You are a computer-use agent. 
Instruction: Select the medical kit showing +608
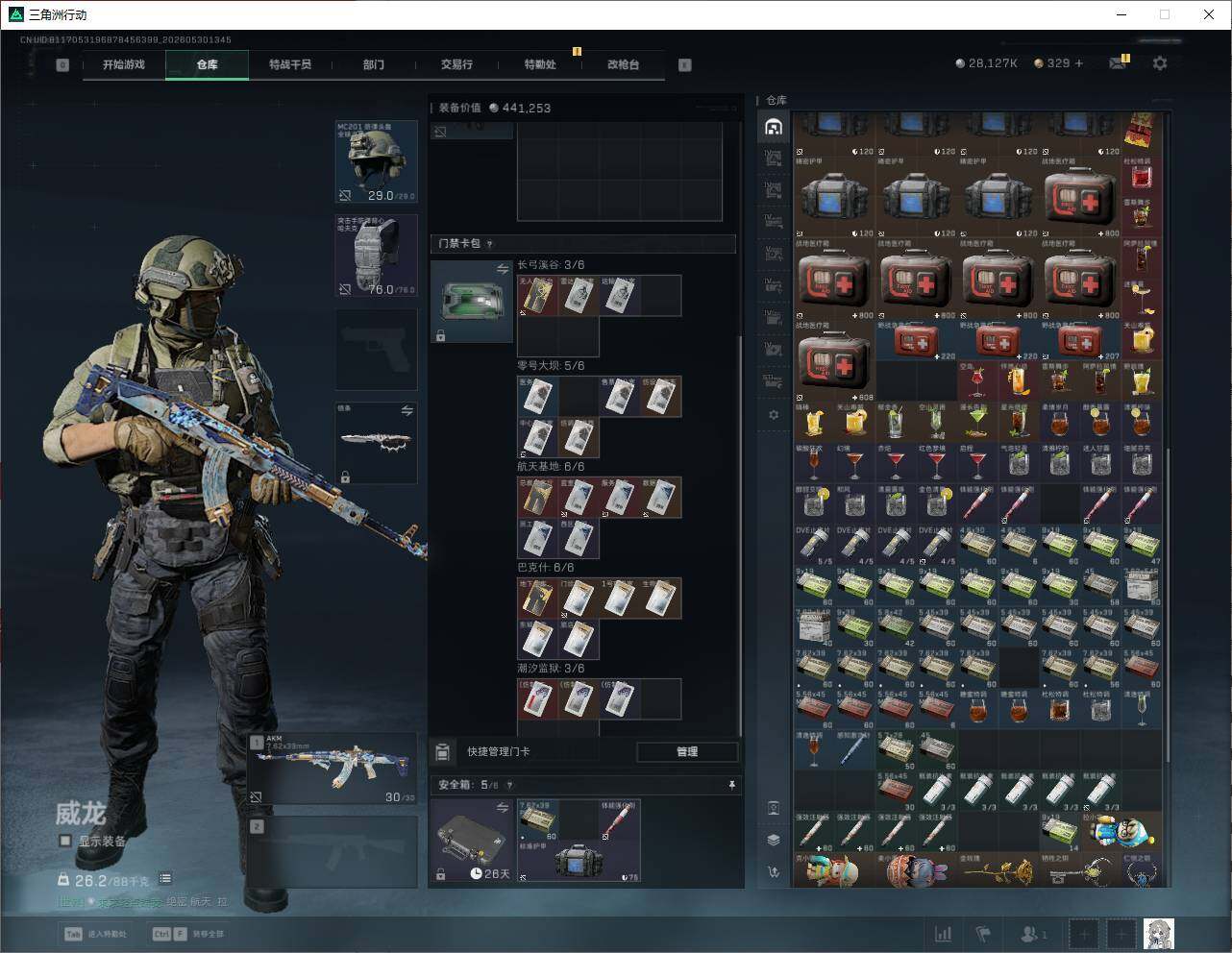pos(834,361)
